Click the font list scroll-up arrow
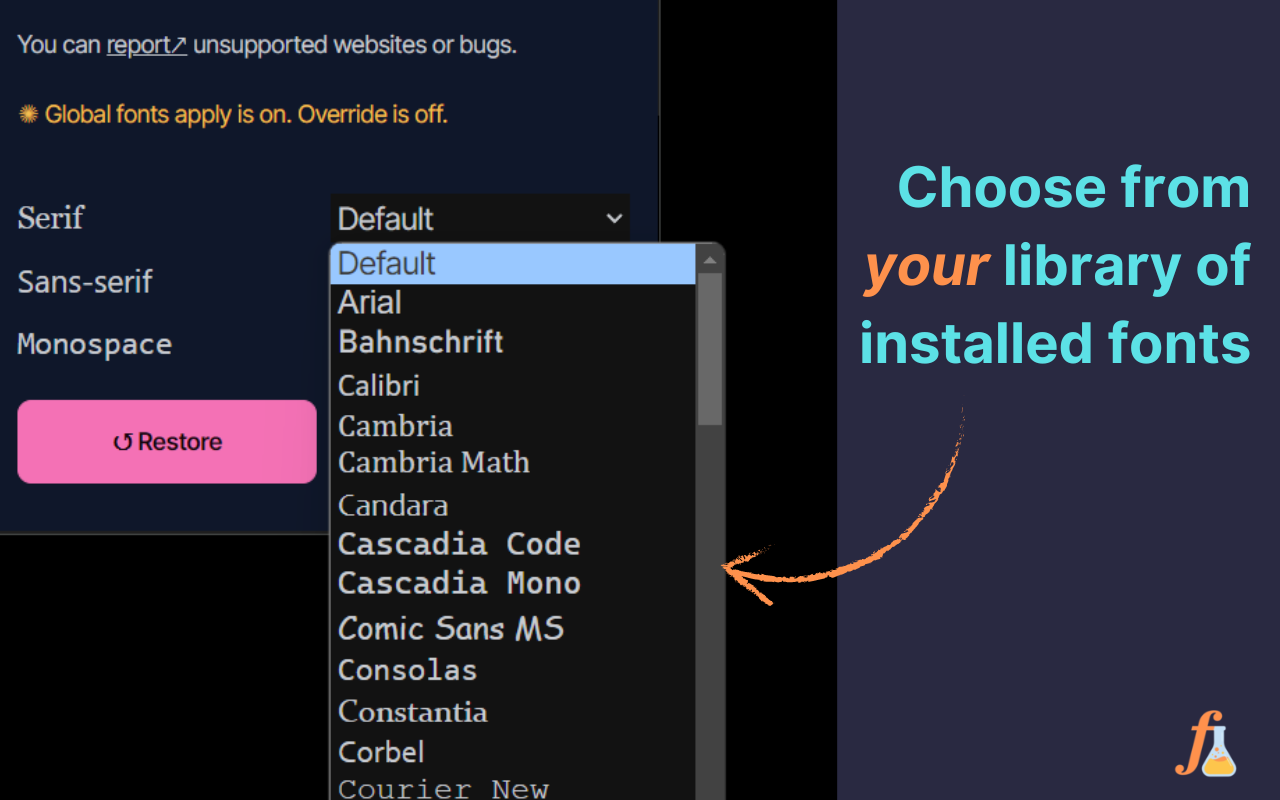1280x800 pixels. (x=710, y=261)
